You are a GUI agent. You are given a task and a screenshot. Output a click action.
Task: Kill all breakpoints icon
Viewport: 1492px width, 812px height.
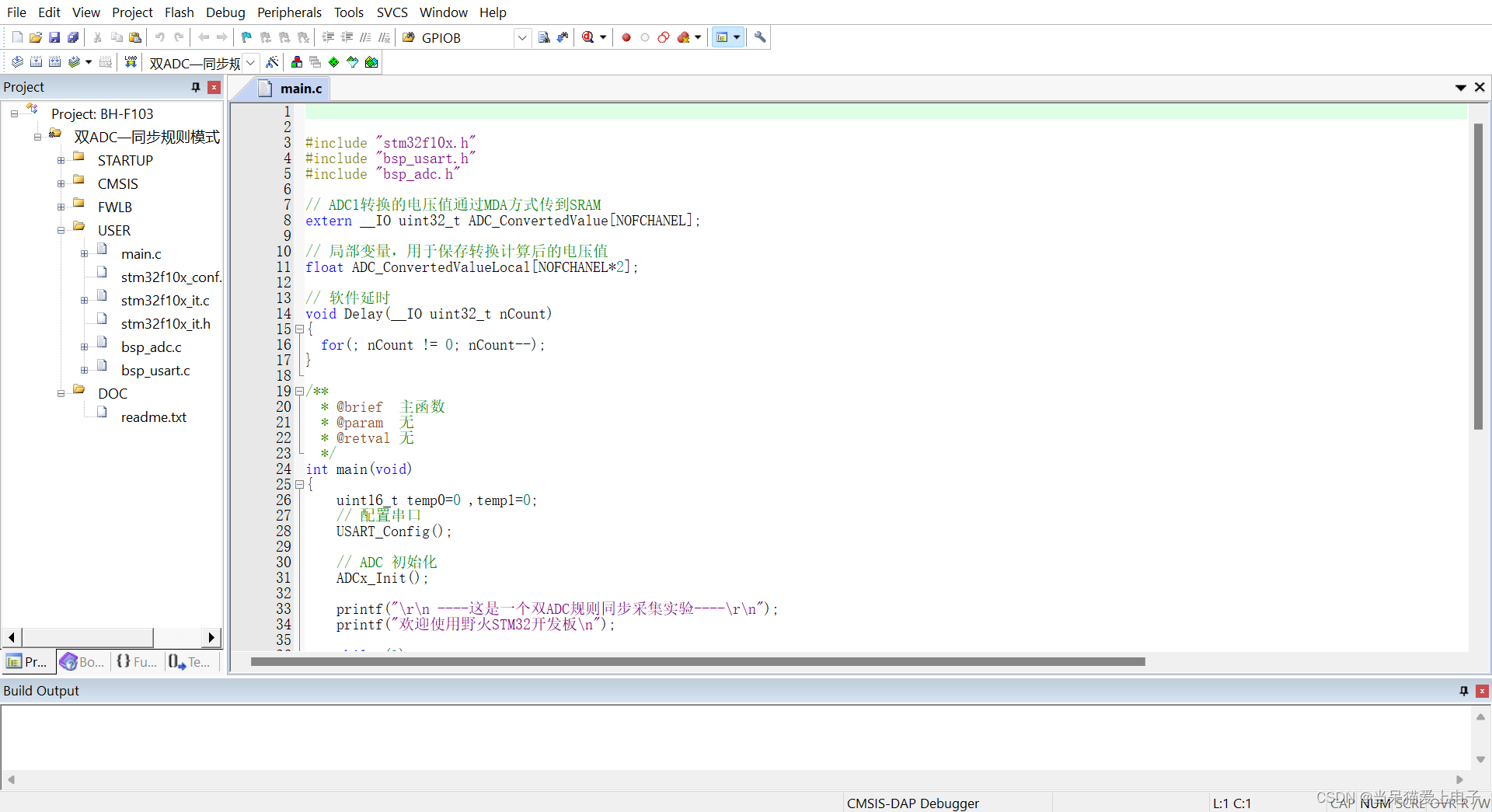pos(683,37)
